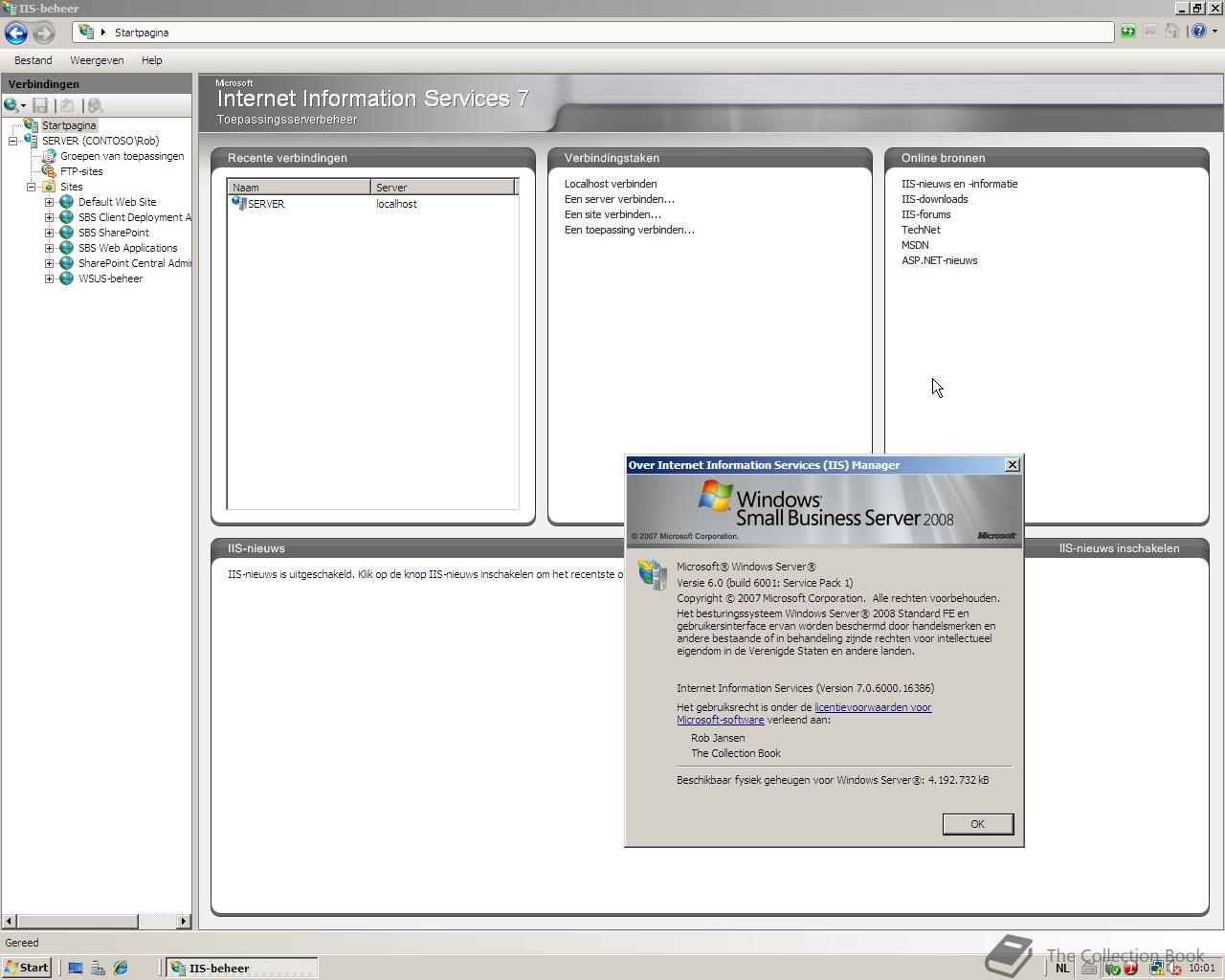Open the Help menu
1225x980 pixels.
click(x=152, y=60)
